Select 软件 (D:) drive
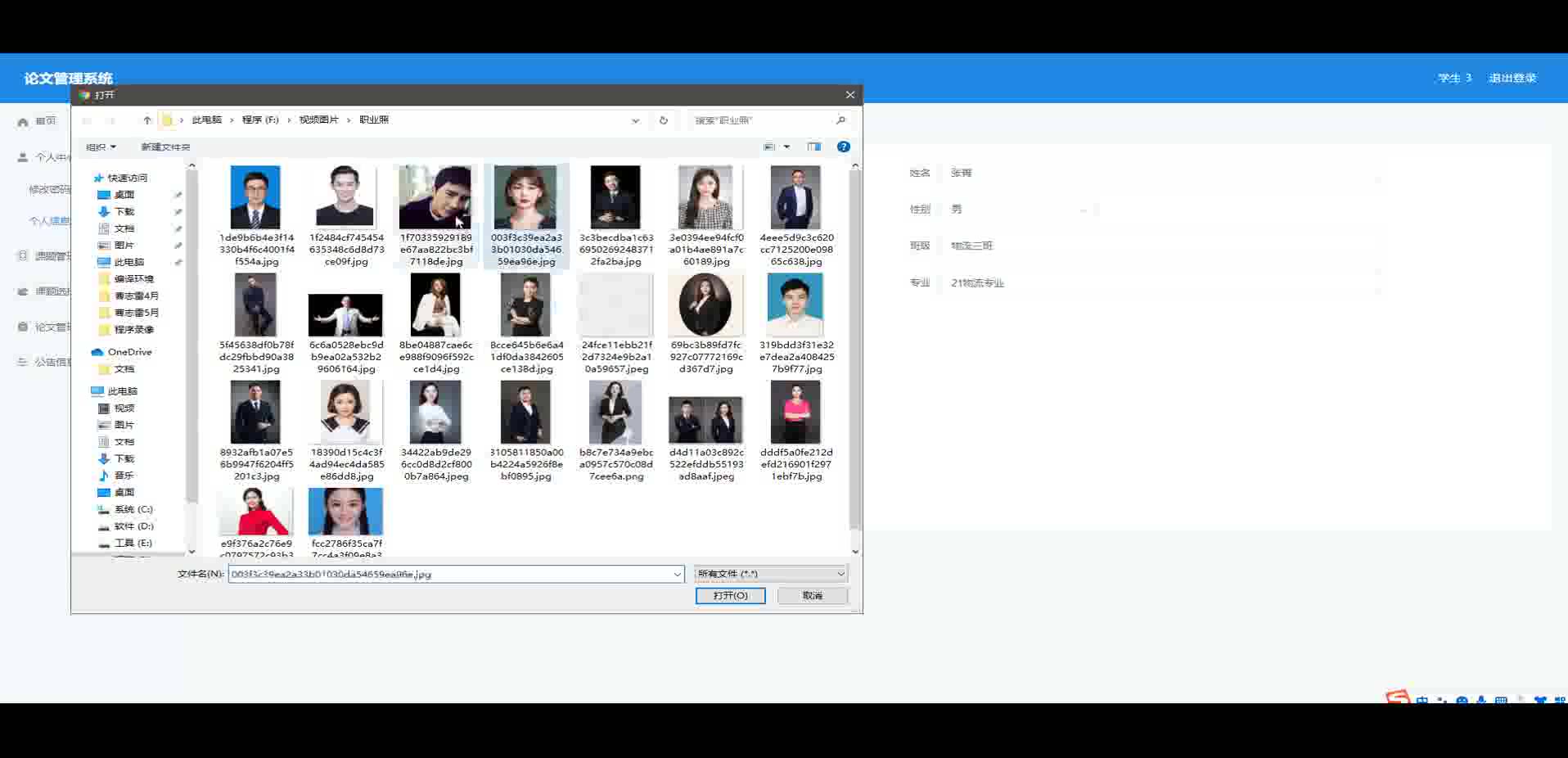Screen dimensions: 1568x758 point(125,526)
